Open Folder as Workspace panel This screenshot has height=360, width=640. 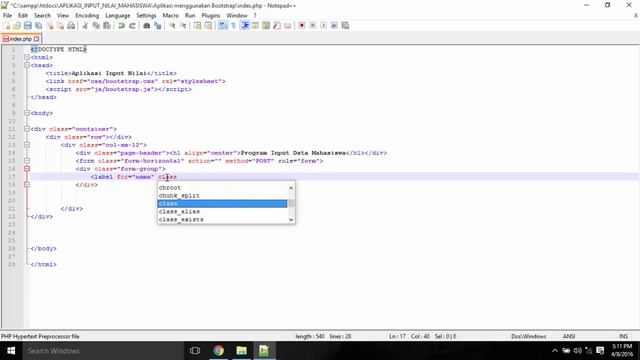tap(288, 26)
